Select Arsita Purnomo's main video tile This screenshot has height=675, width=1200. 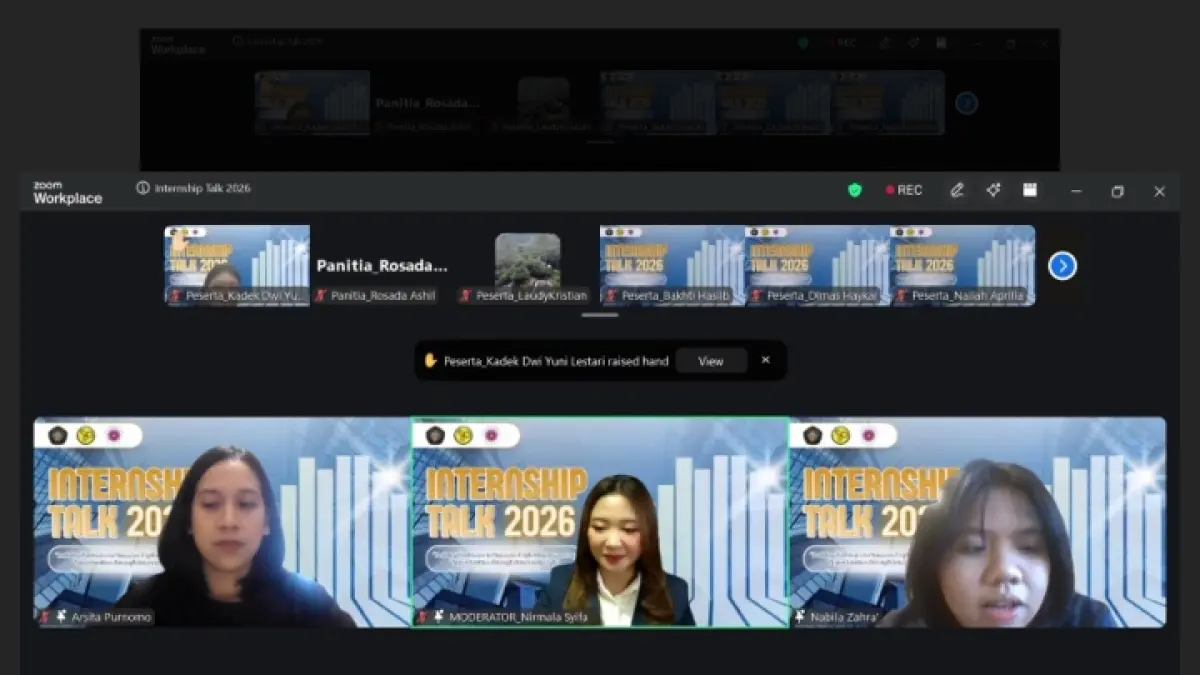pos(222,522)
